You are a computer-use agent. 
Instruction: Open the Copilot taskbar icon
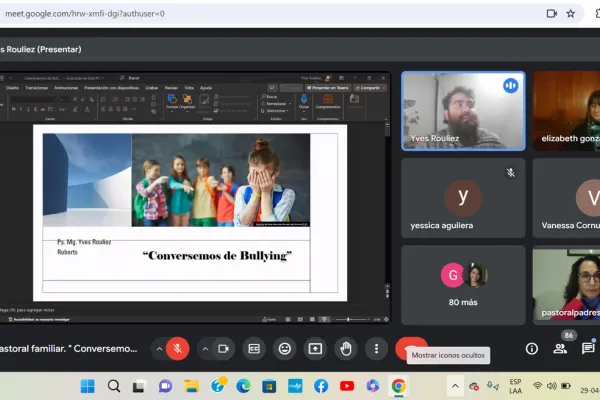pyautogui.click(x=373, y=386)
